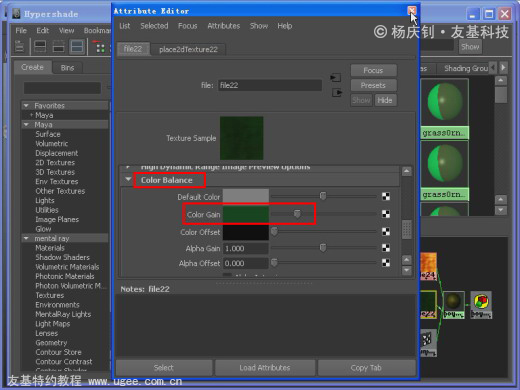Select the shading group node in the work area
Image resolution: width=520 pixels, height=390 pixels.
tap(481, 304)
